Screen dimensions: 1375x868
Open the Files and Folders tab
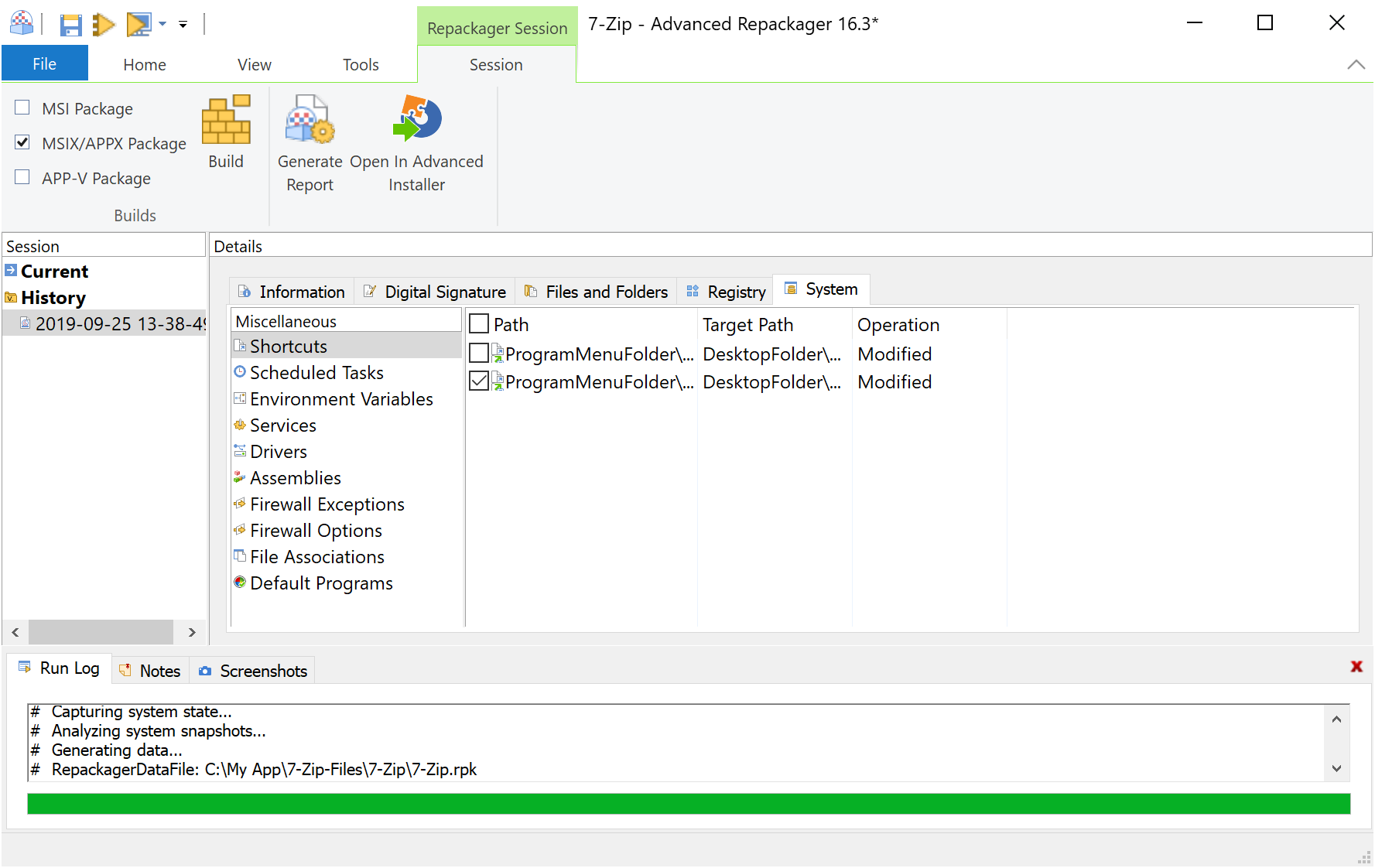pyautogui.click(x=597, y=292)
